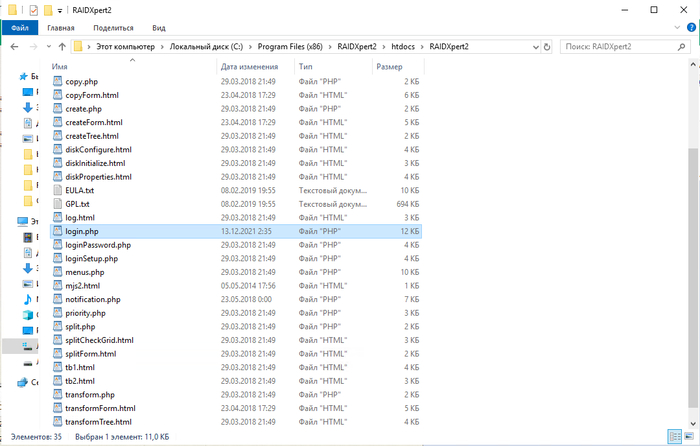Open 3D Objects cube icon in sidebar

(28, 315)
